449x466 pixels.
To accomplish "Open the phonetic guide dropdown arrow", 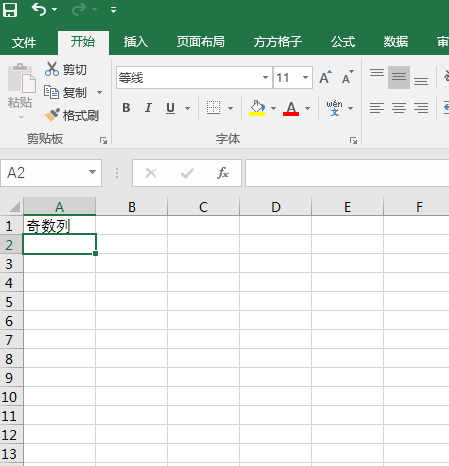I will (350, 108).
